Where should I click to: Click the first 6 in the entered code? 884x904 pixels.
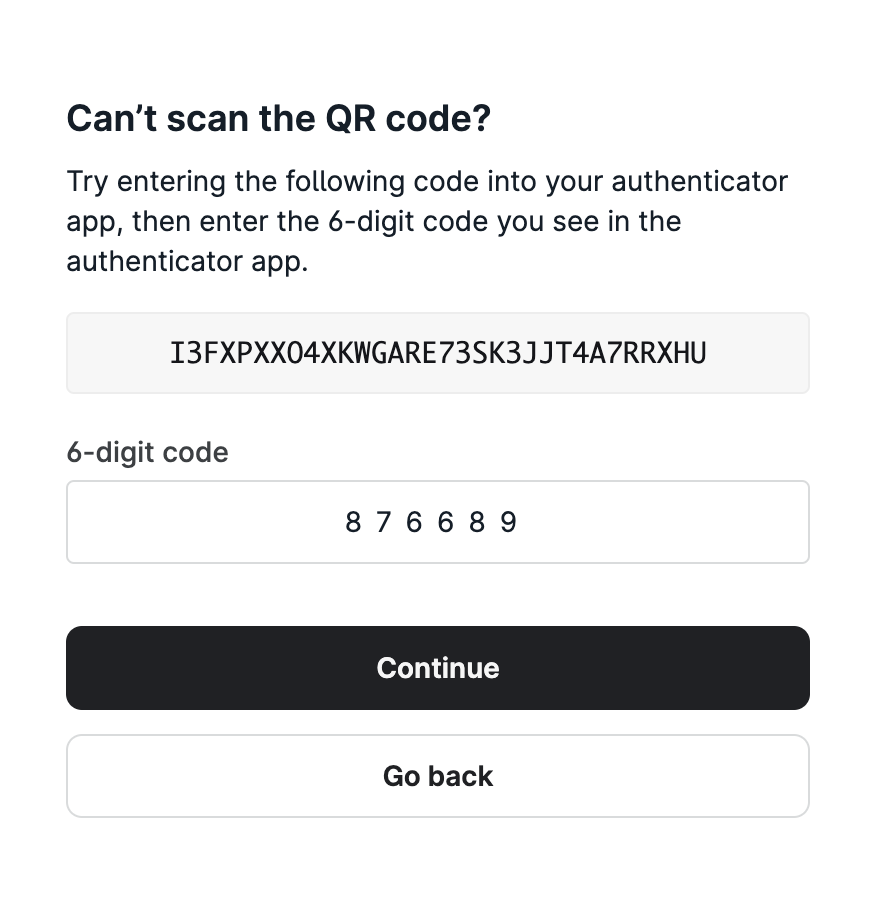(414, 522)
